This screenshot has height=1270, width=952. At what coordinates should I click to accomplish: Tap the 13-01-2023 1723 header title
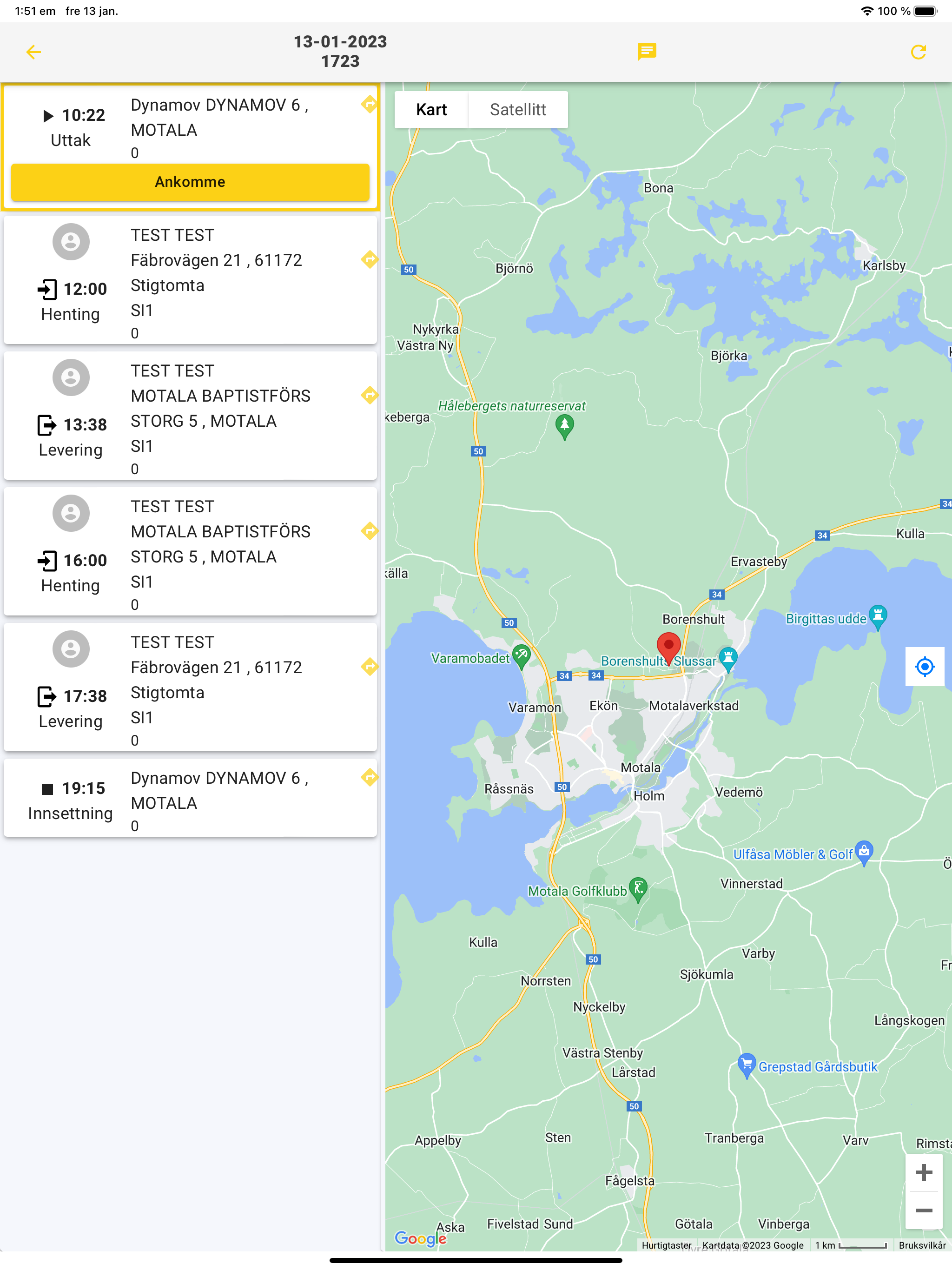[340, 52]
